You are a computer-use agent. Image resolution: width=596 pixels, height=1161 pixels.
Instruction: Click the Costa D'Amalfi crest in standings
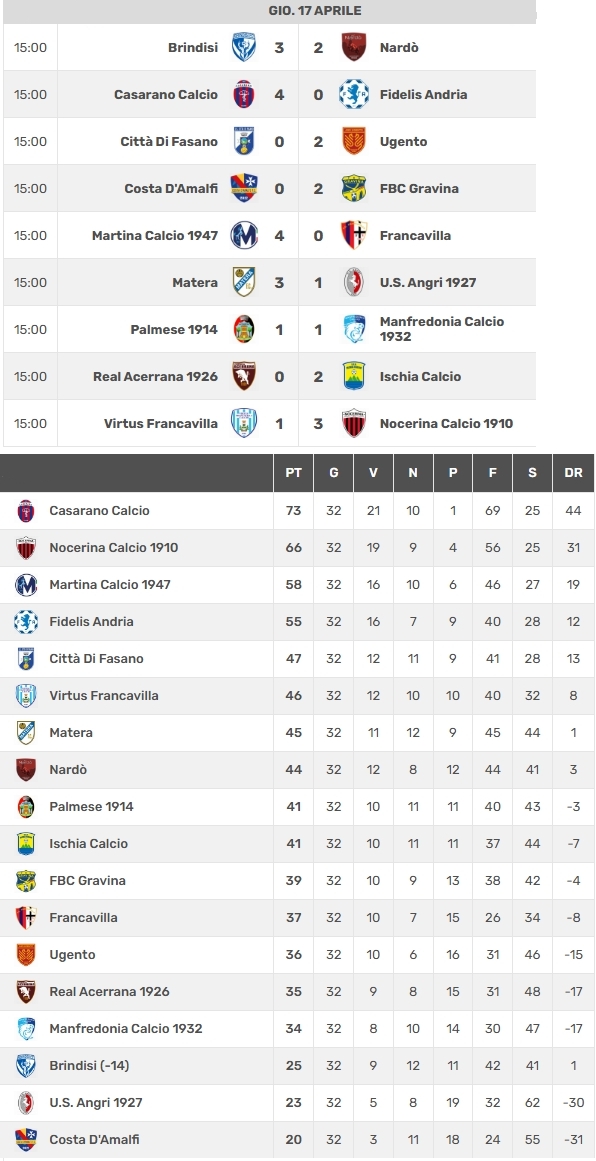[x=26, y=1140]
